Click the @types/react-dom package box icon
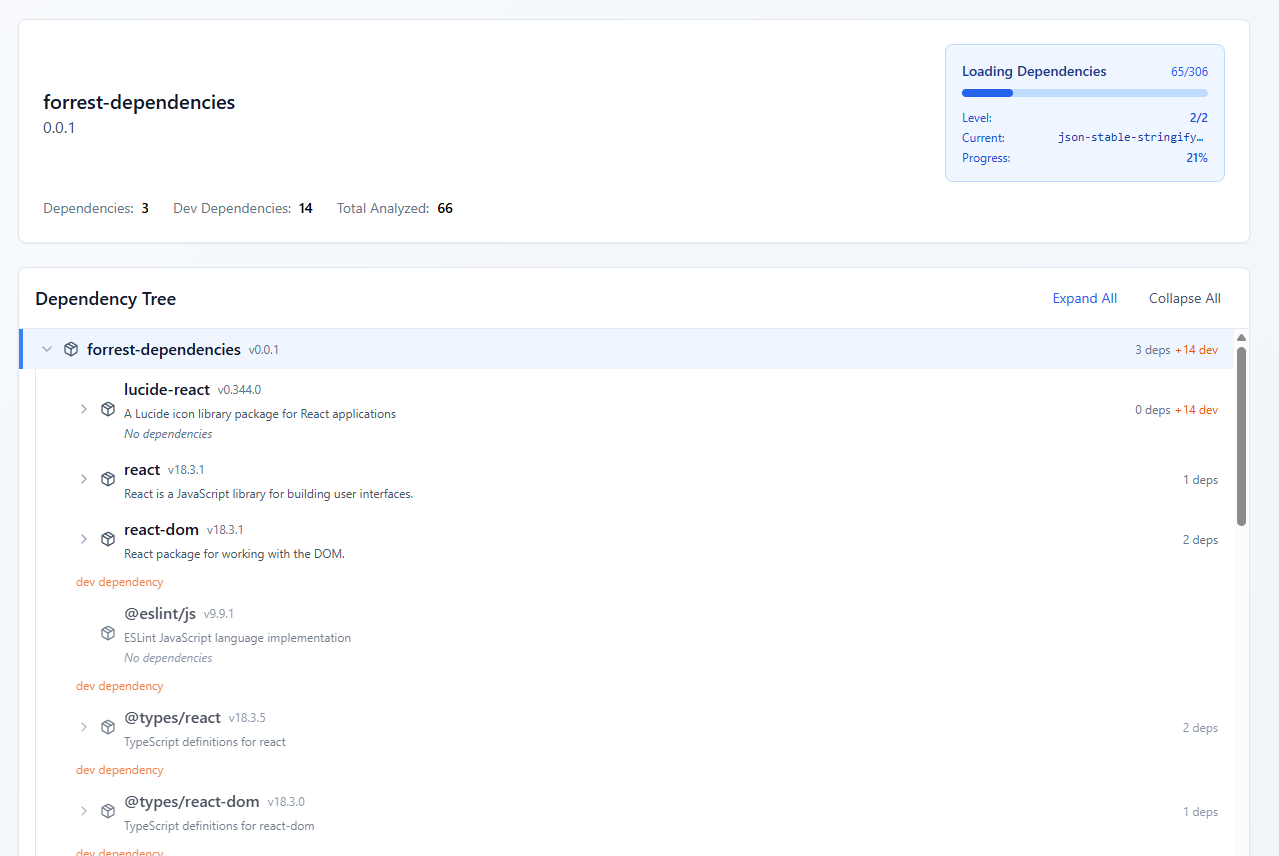Image resolution: width=1279 pixels, height=856 pixels. (108, 811)
